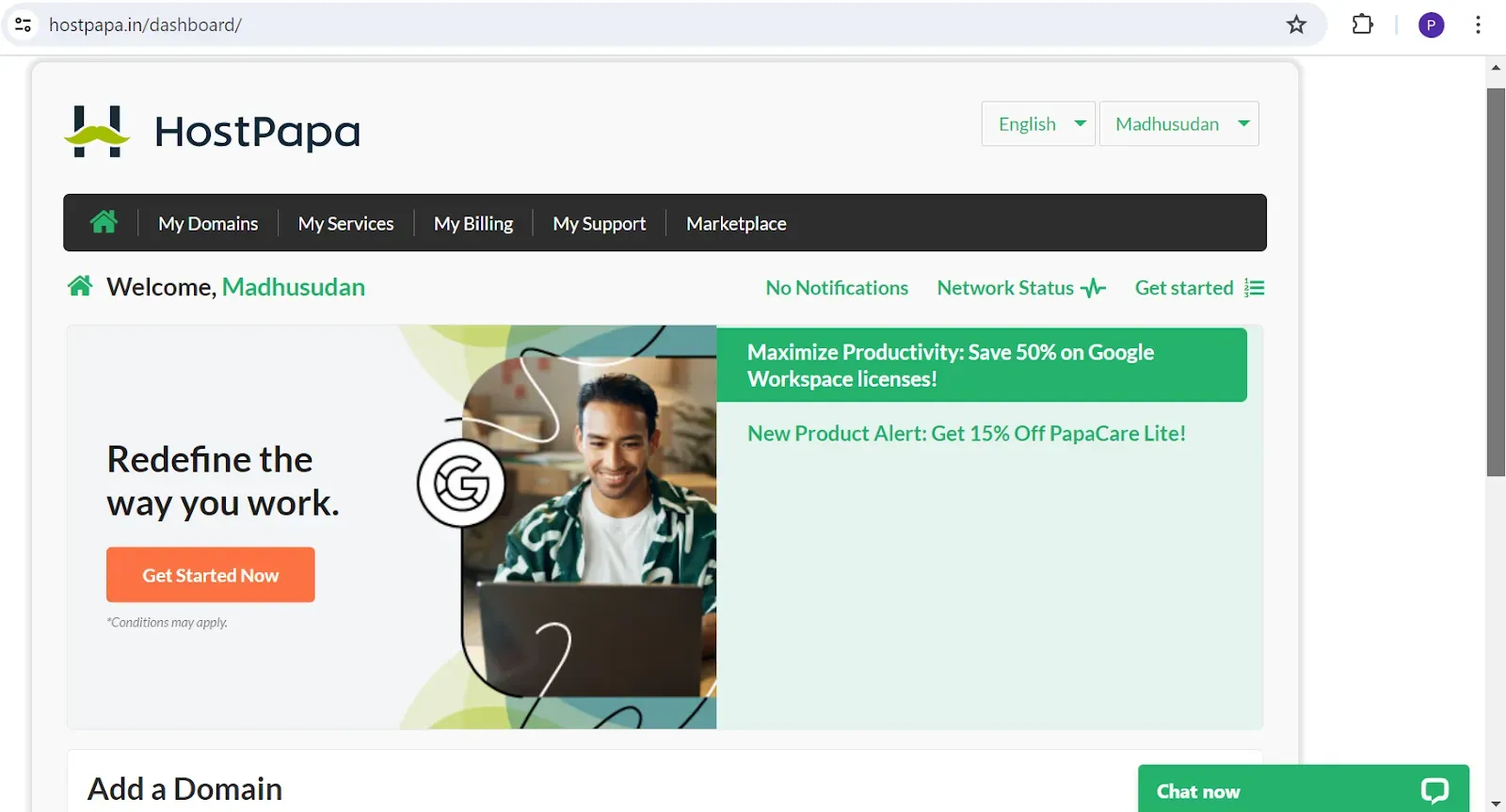Open the Chrome three-dot menu
Image resolution: width=1506 pixels, height=812 pixels.
click(1478, 24)
